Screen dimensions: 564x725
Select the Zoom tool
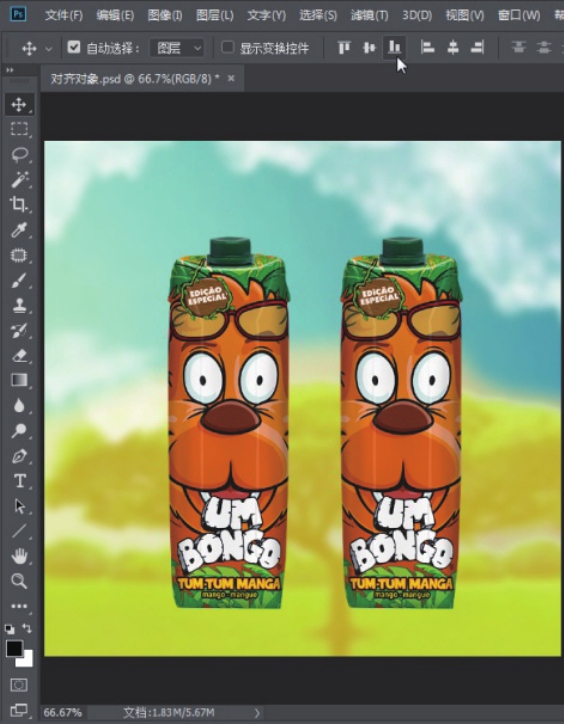[19, 581]
